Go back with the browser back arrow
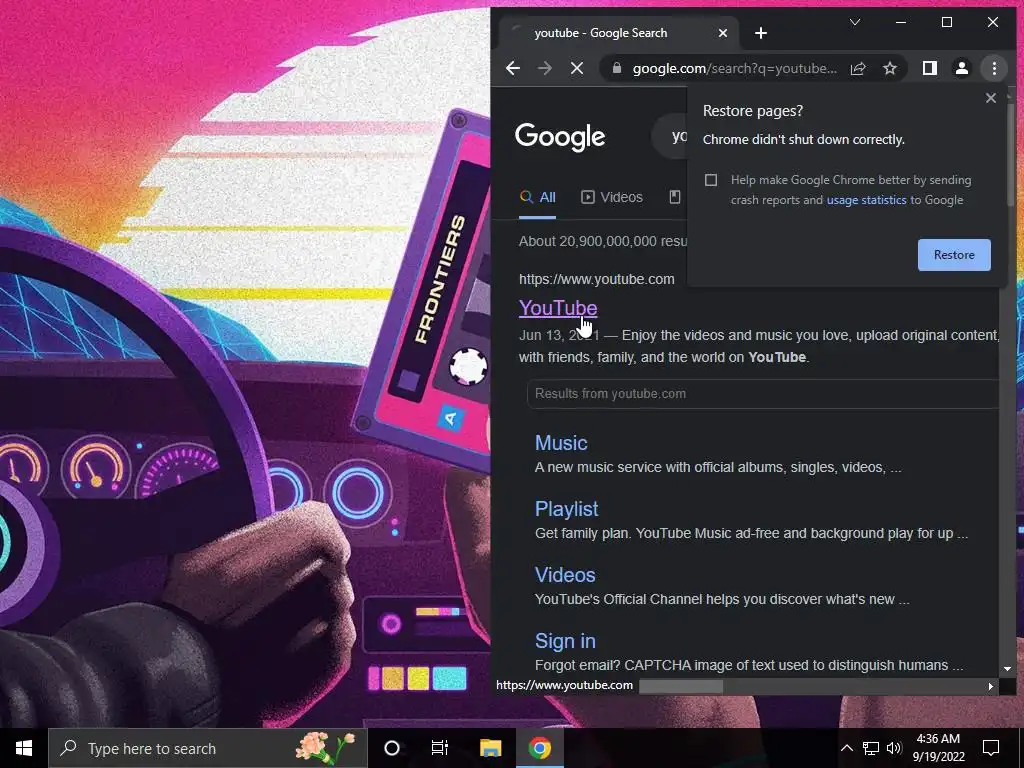Screen dimensions: 1024x768 [x=513, y=68]
